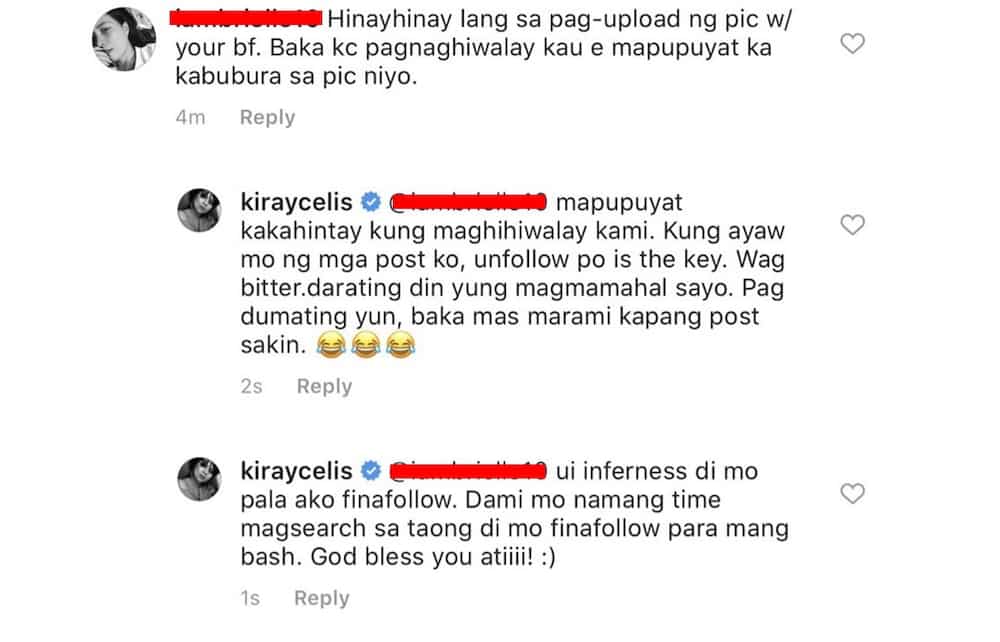
Task: Like the Hinayhinay top comment with heart
Action: point(852,44)
